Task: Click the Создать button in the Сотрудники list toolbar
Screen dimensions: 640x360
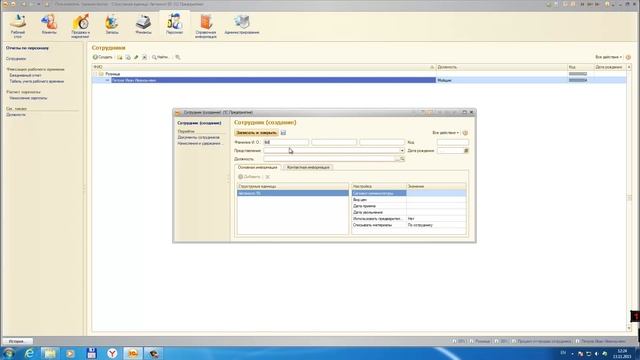Action: tap(102, 57)
